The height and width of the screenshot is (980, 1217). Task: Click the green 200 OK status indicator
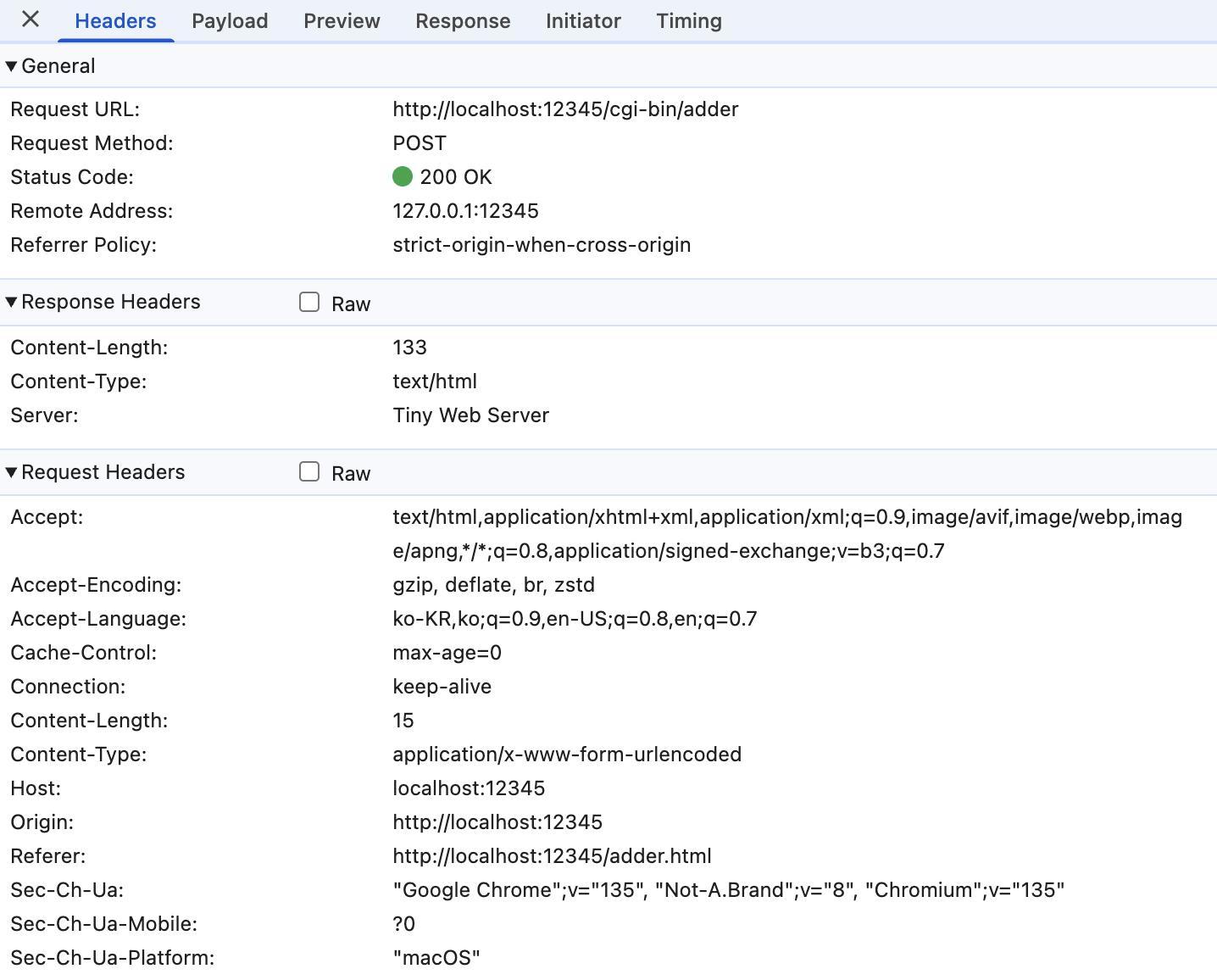tap(403, 176)
